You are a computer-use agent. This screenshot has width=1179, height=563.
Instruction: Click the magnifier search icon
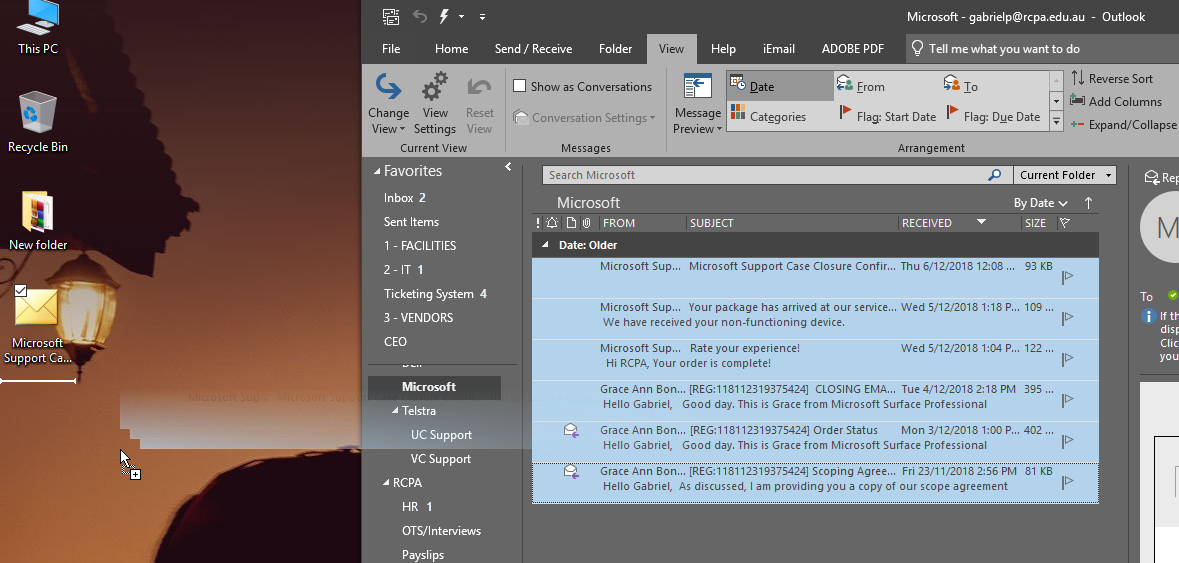(x=995, y=175)
